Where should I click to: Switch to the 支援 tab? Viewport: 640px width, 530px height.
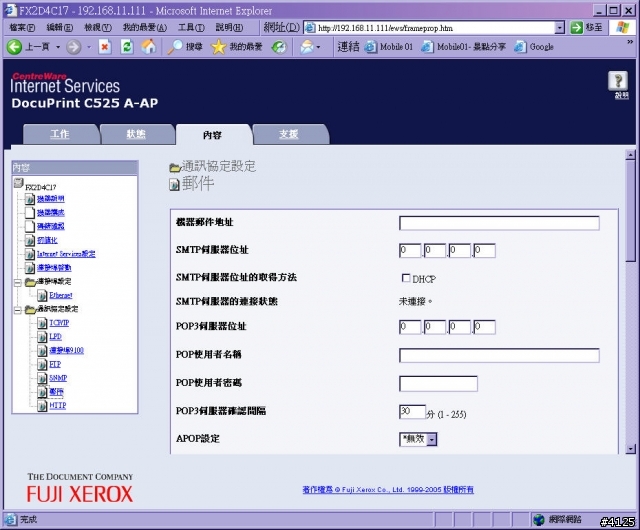(x=289, y=134)
